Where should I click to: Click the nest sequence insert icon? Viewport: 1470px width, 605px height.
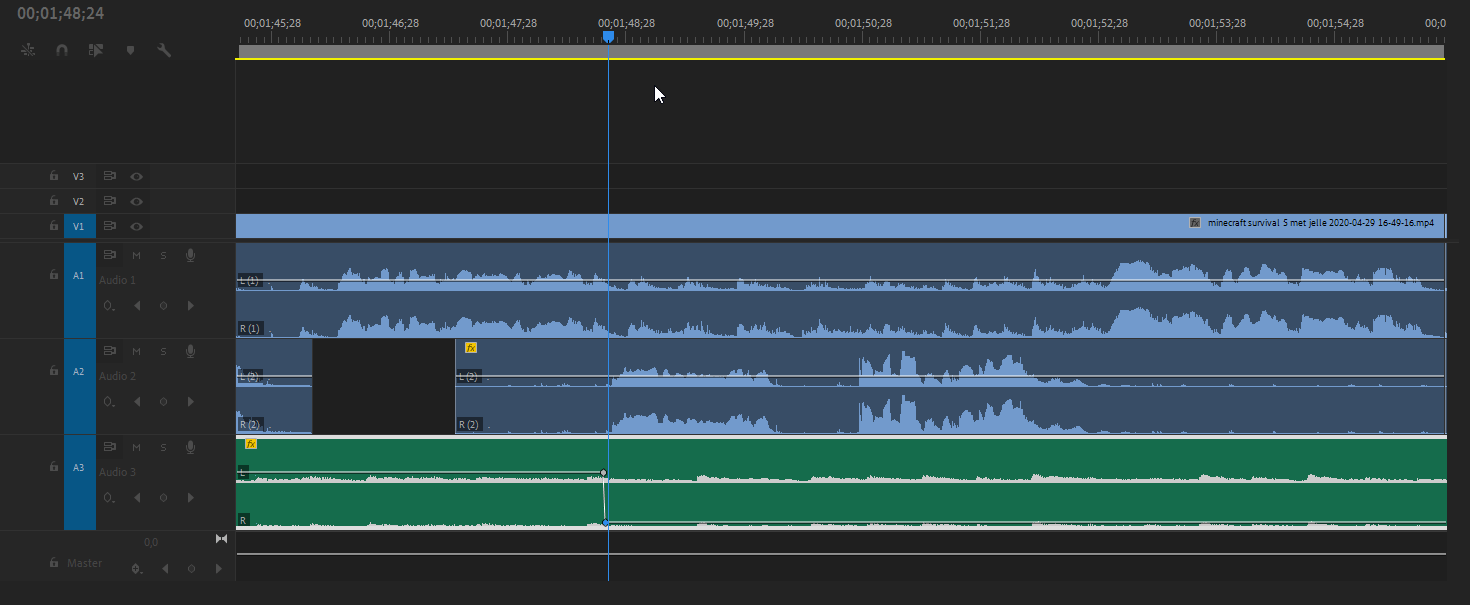tap(28, 50)
